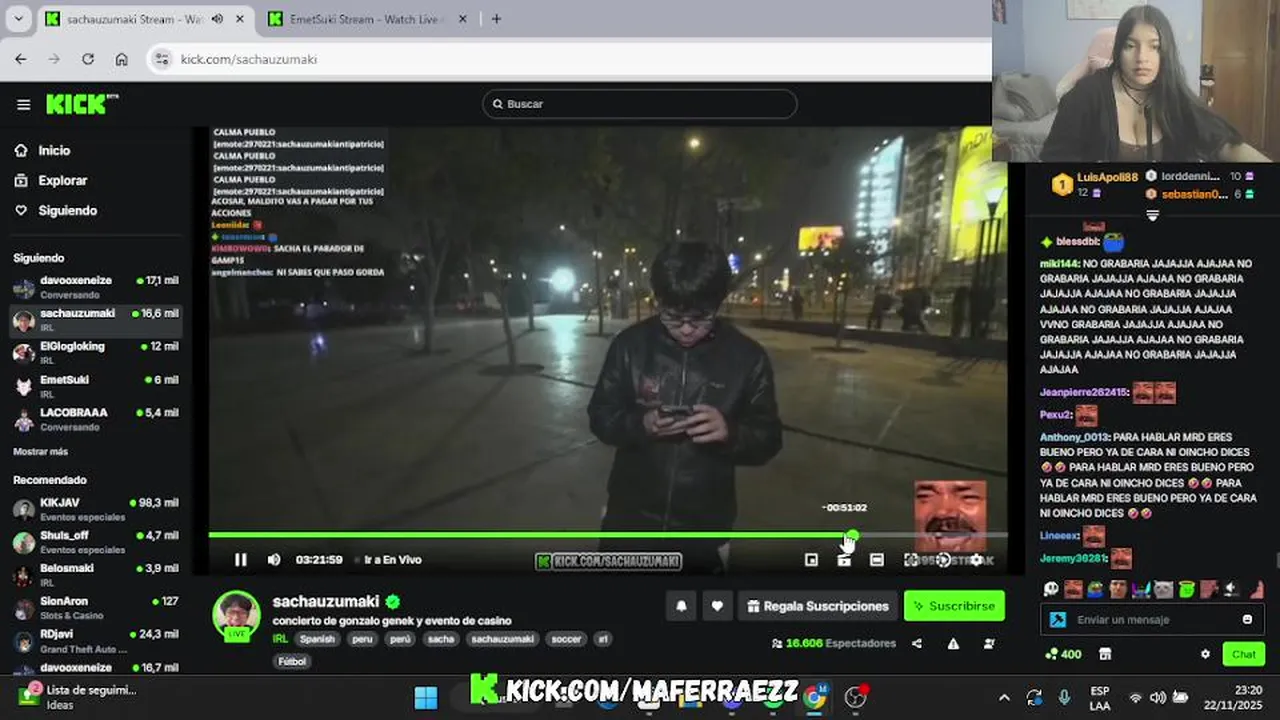The image size is (1280, 720).
Task: Expand Mostrar más in followed list
Action: coord(40,452)
